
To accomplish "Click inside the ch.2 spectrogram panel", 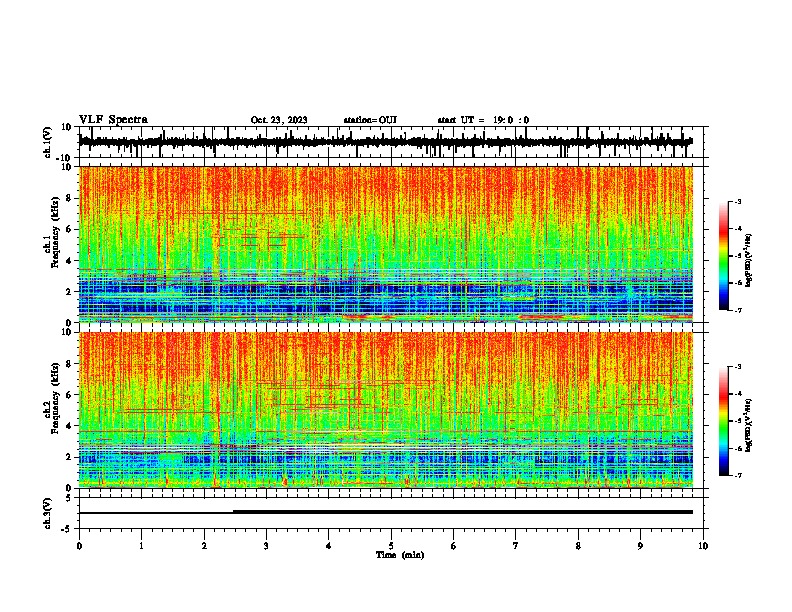I will click(385, 410).
